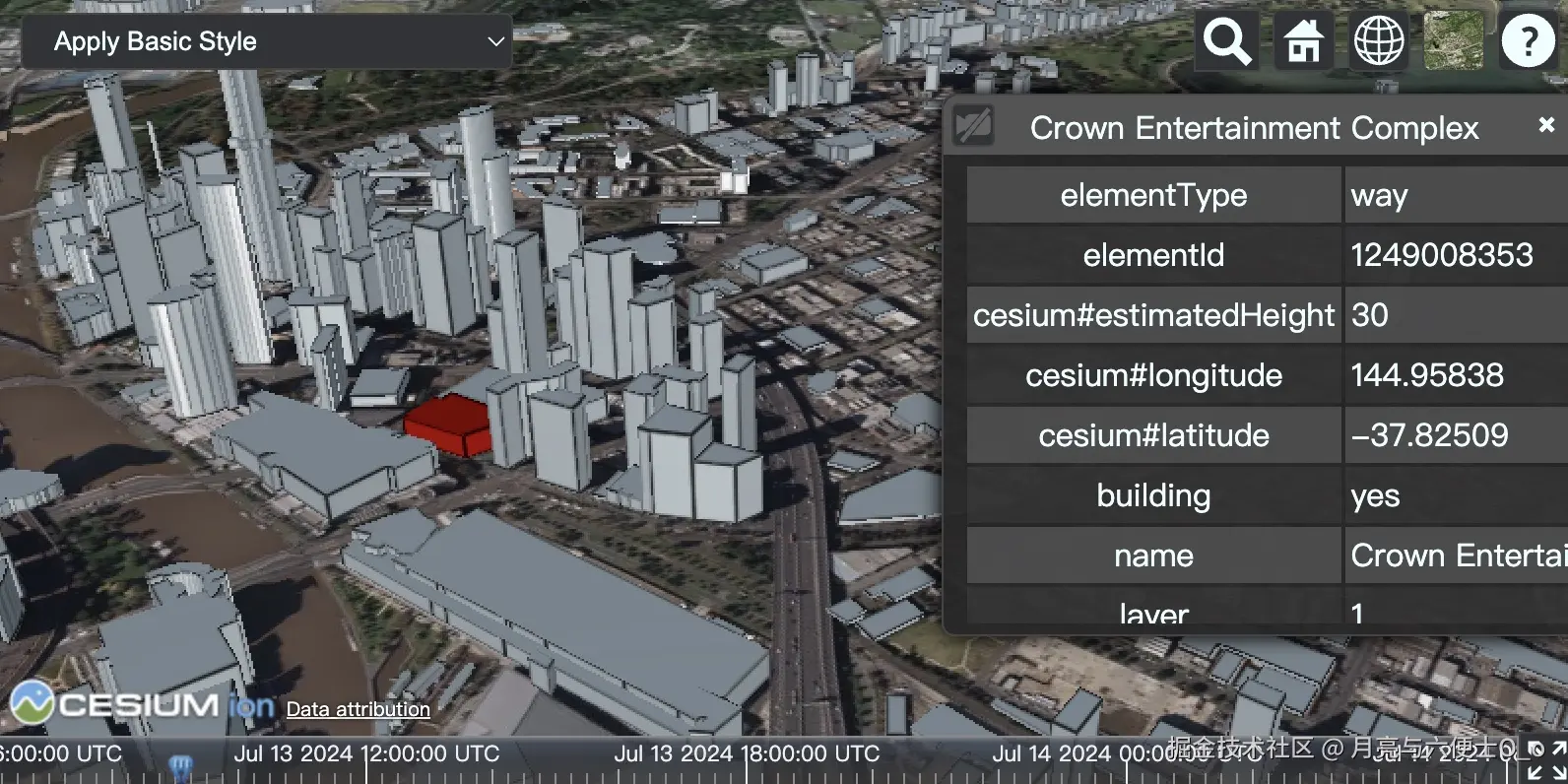Image resolution: width=1568 pixels, height=784 pixels.
Task: Click the building property label
Action: [1153, 495]
